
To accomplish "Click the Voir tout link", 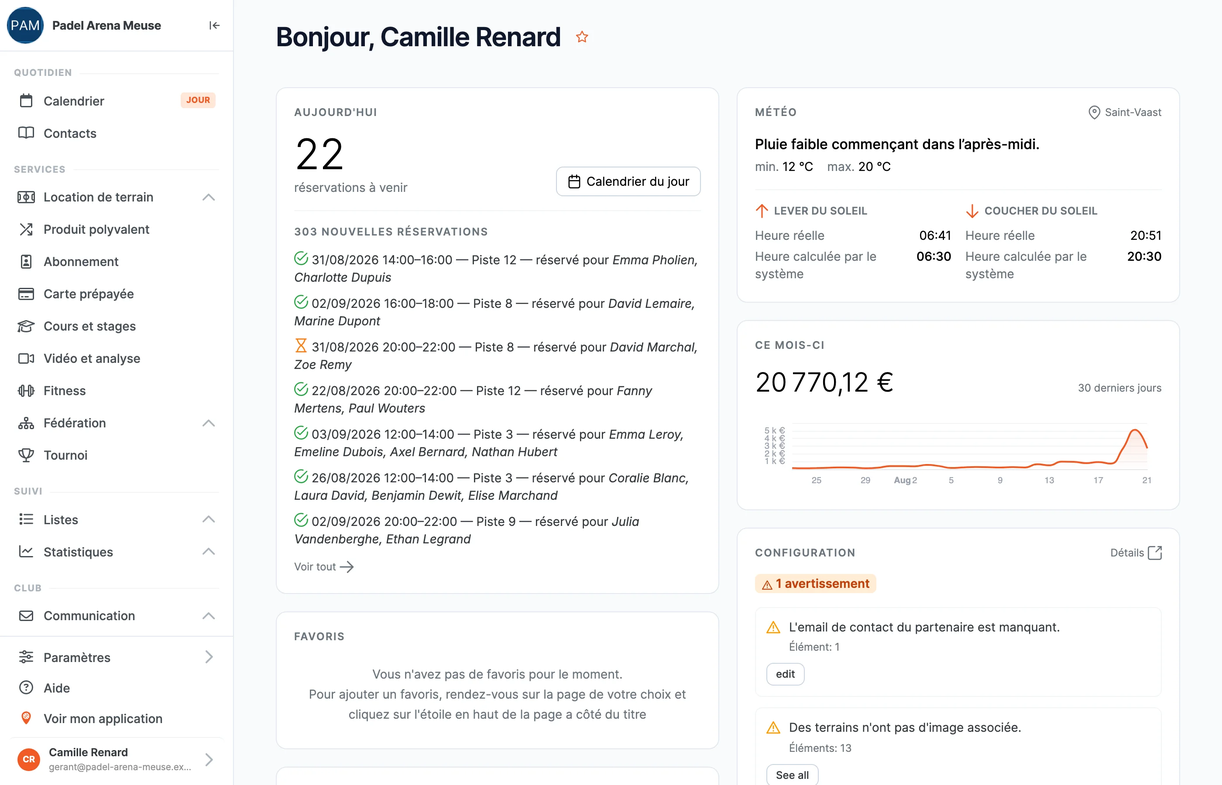I will (x=324, y=567).
